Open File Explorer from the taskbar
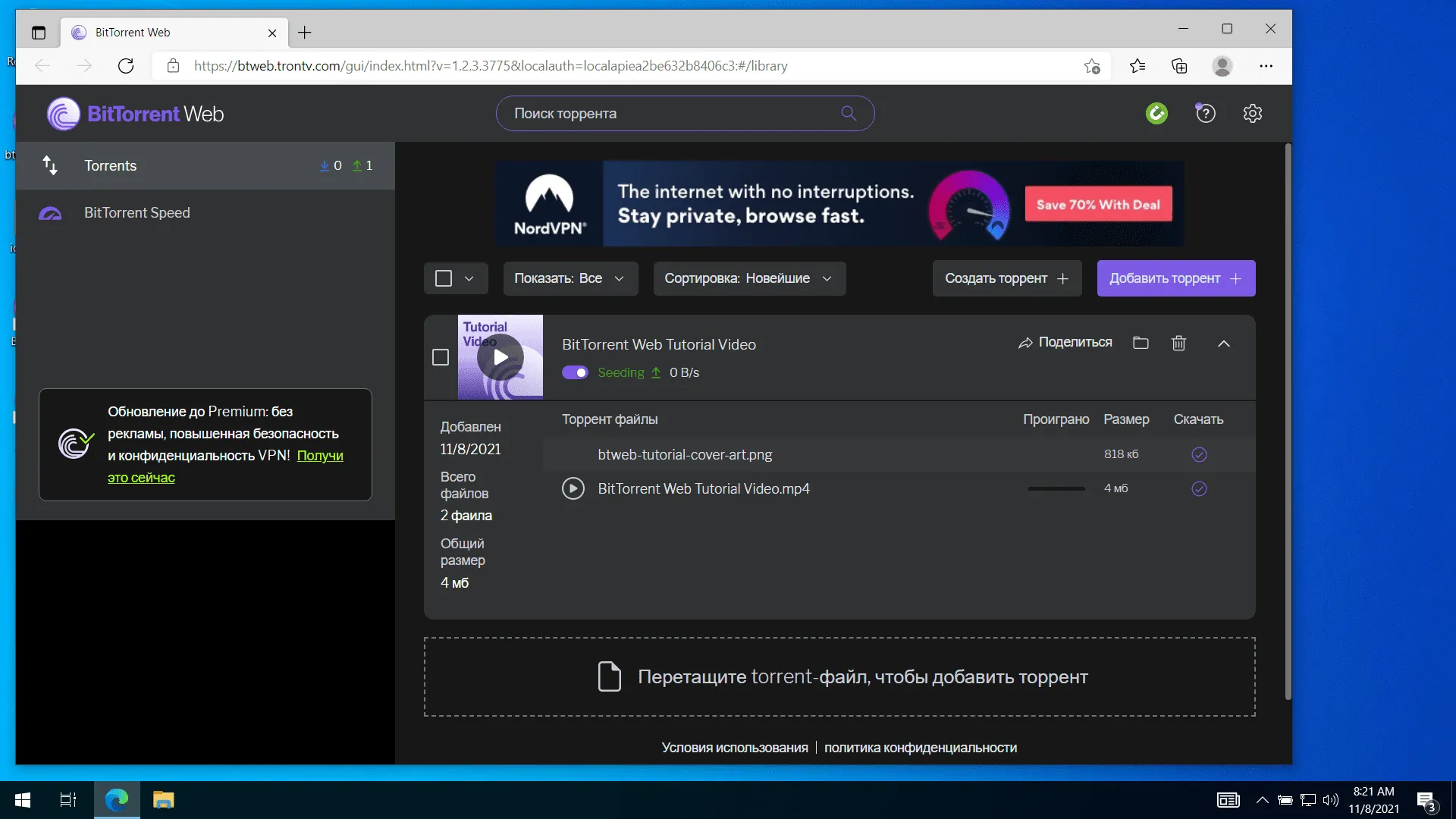 point(163,799)
